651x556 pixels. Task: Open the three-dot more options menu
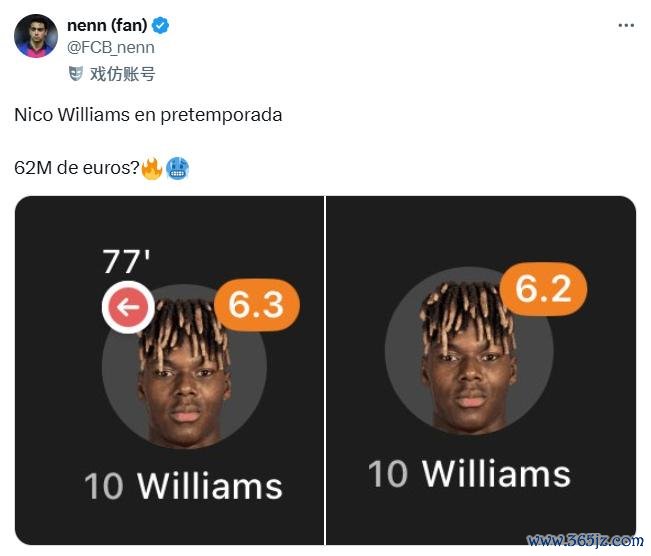tap(626, 26)
